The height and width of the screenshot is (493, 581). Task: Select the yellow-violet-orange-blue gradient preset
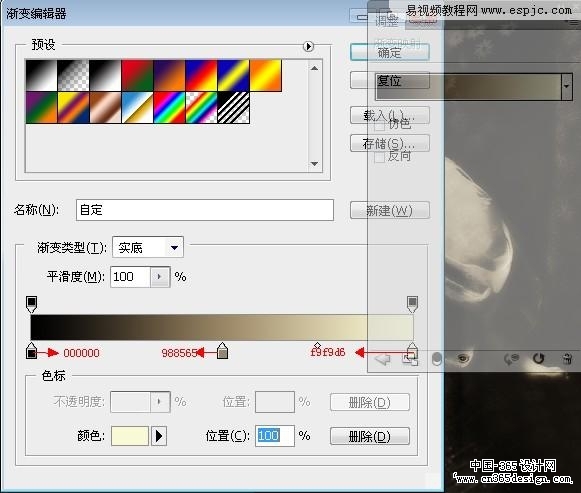(73, 107)
